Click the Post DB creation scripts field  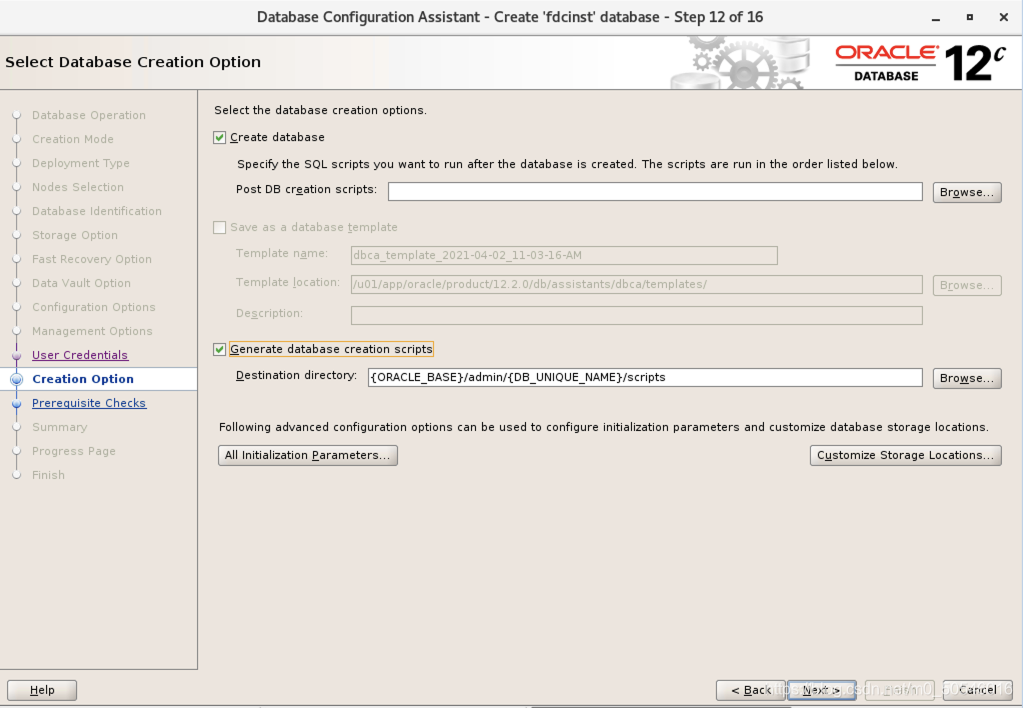tap(655, 192)
